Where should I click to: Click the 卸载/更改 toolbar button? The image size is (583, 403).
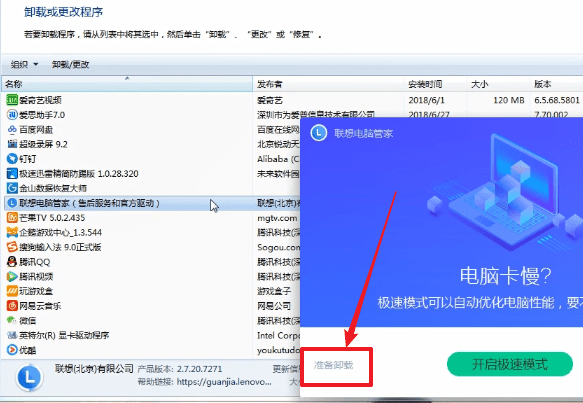(71, 64)
